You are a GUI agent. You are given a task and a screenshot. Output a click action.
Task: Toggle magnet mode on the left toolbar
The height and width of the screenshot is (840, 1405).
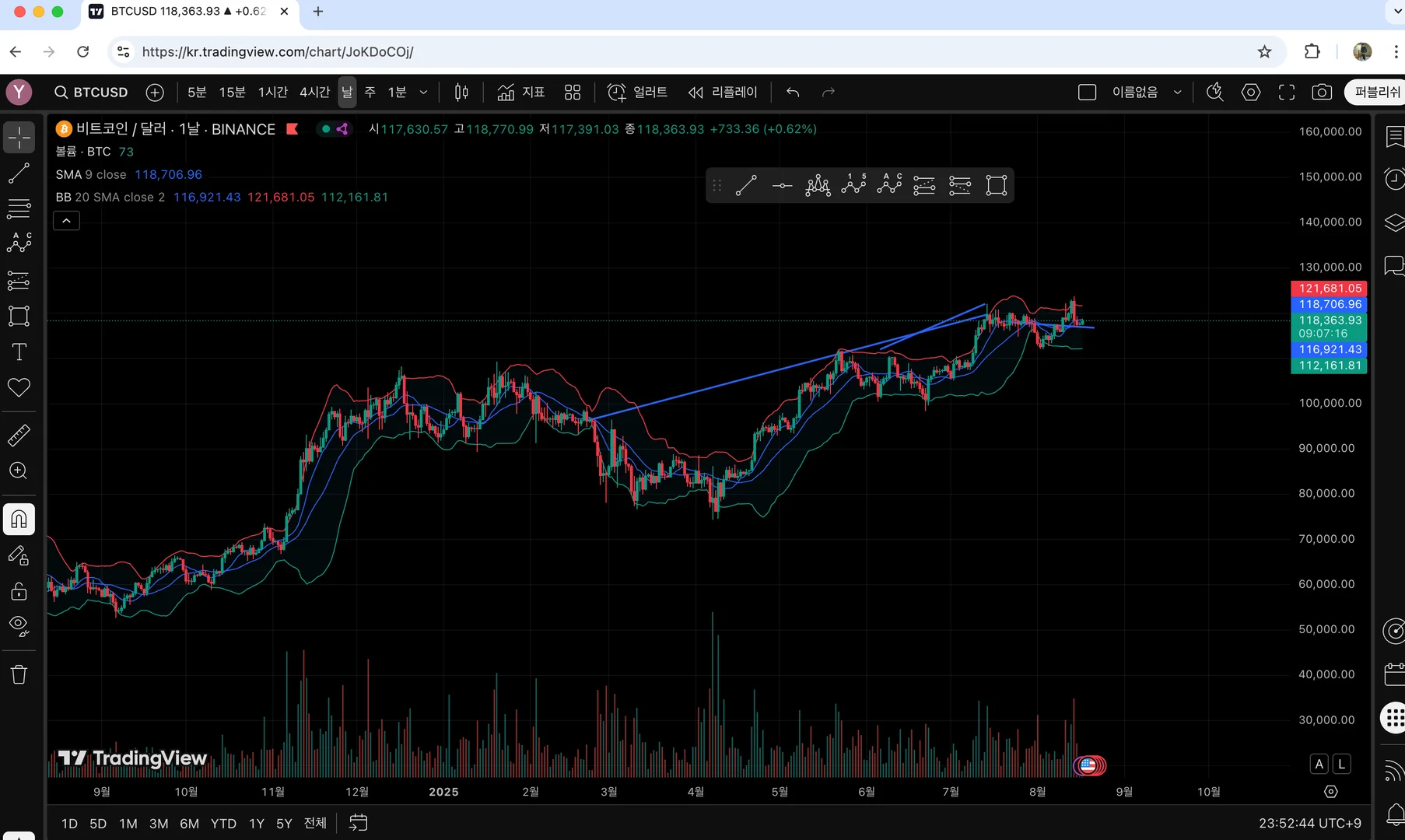[19, 519]
